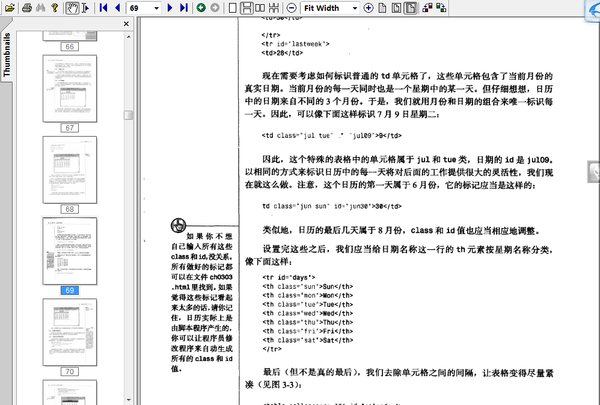The width and height of the screenshot is (600, 405).
Task: Set zoom to fit page icon
Action: tap(396, 8)
